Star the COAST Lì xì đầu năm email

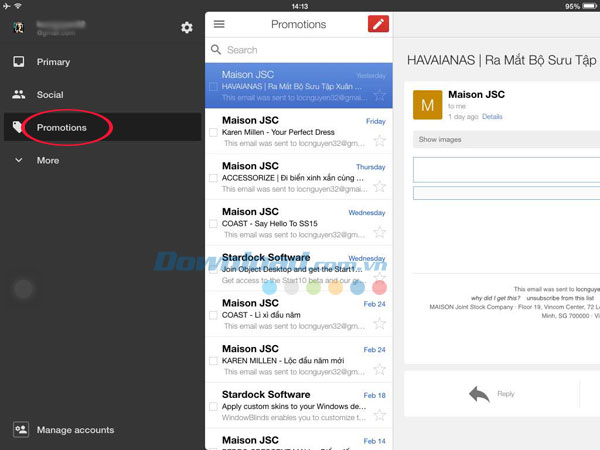pos(379,323)
